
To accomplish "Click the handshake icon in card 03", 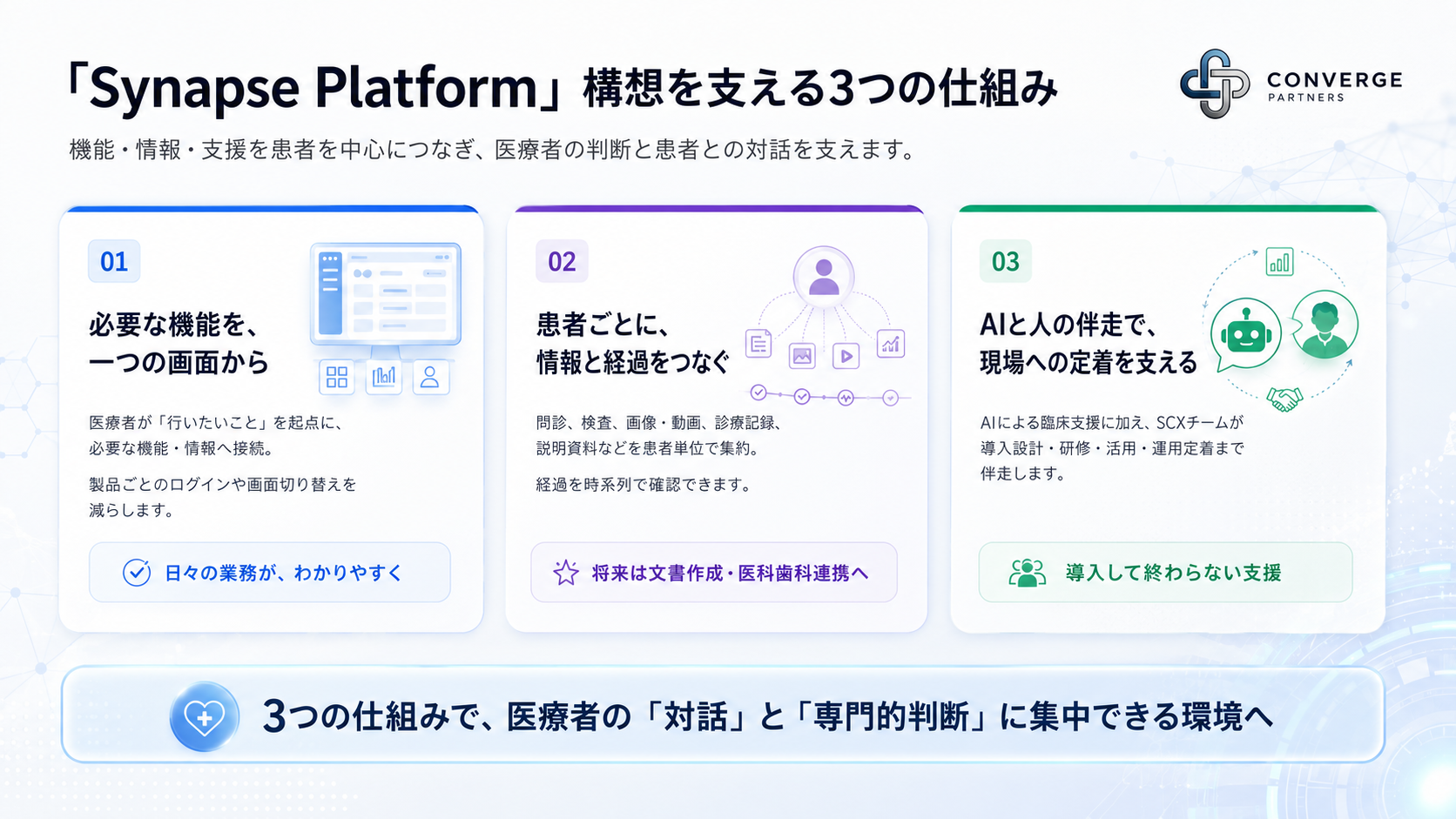I will (1284, 399).
